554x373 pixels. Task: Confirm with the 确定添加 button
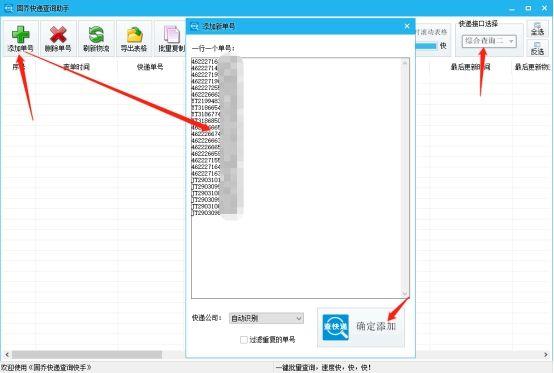(x=361, y=327)
